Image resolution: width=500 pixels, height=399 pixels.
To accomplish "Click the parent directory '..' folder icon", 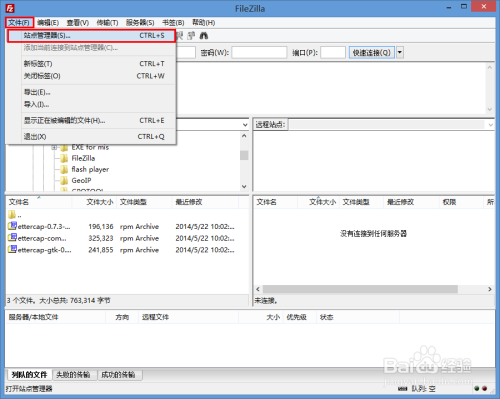I will click(12, 215).
